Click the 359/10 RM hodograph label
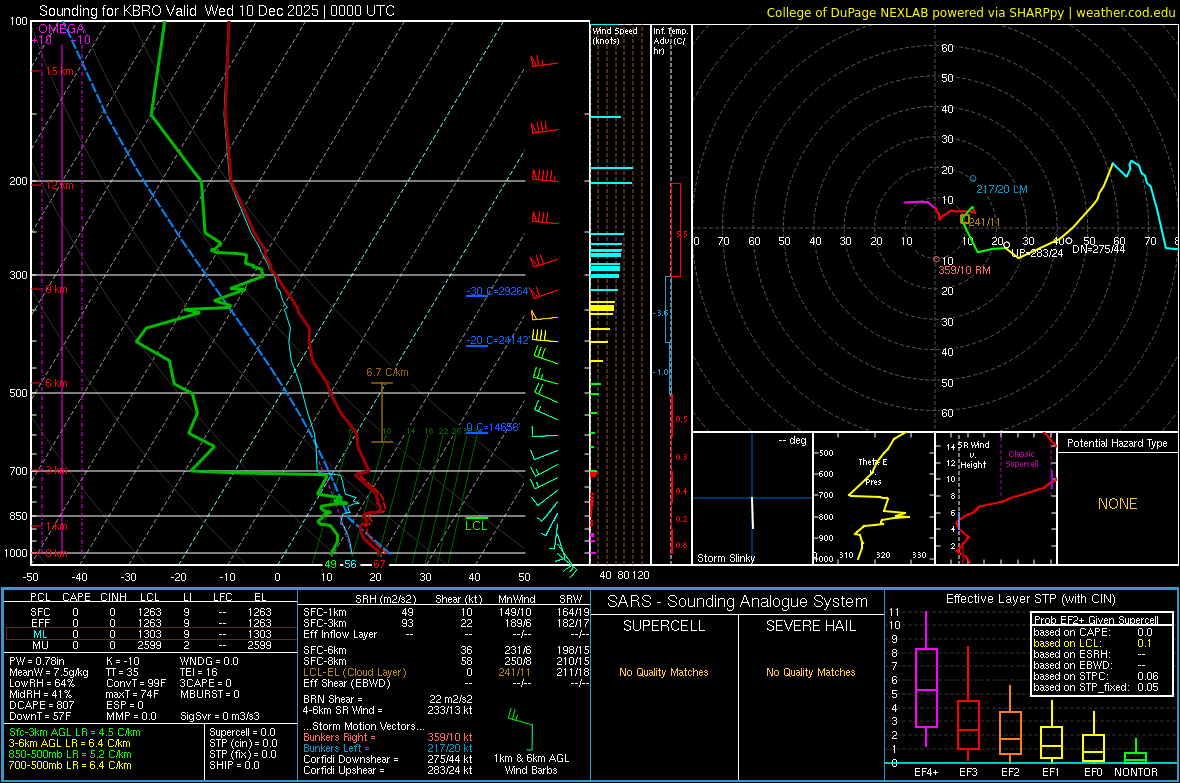1180x783 pixels. pyautogui.click(x=964, y=270)
